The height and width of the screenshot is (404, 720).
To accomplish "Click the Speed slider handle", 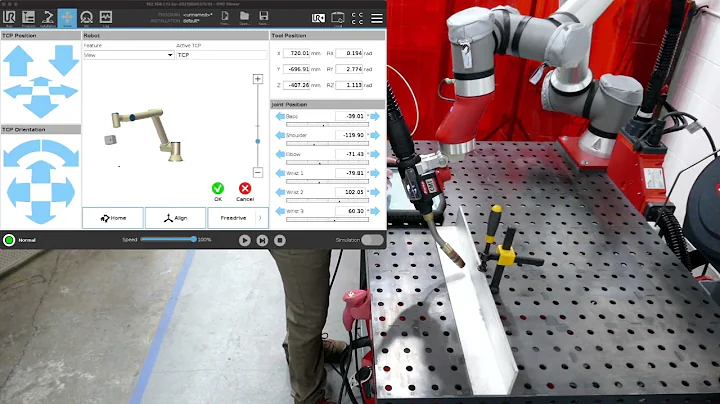I will tap(194, 239).
